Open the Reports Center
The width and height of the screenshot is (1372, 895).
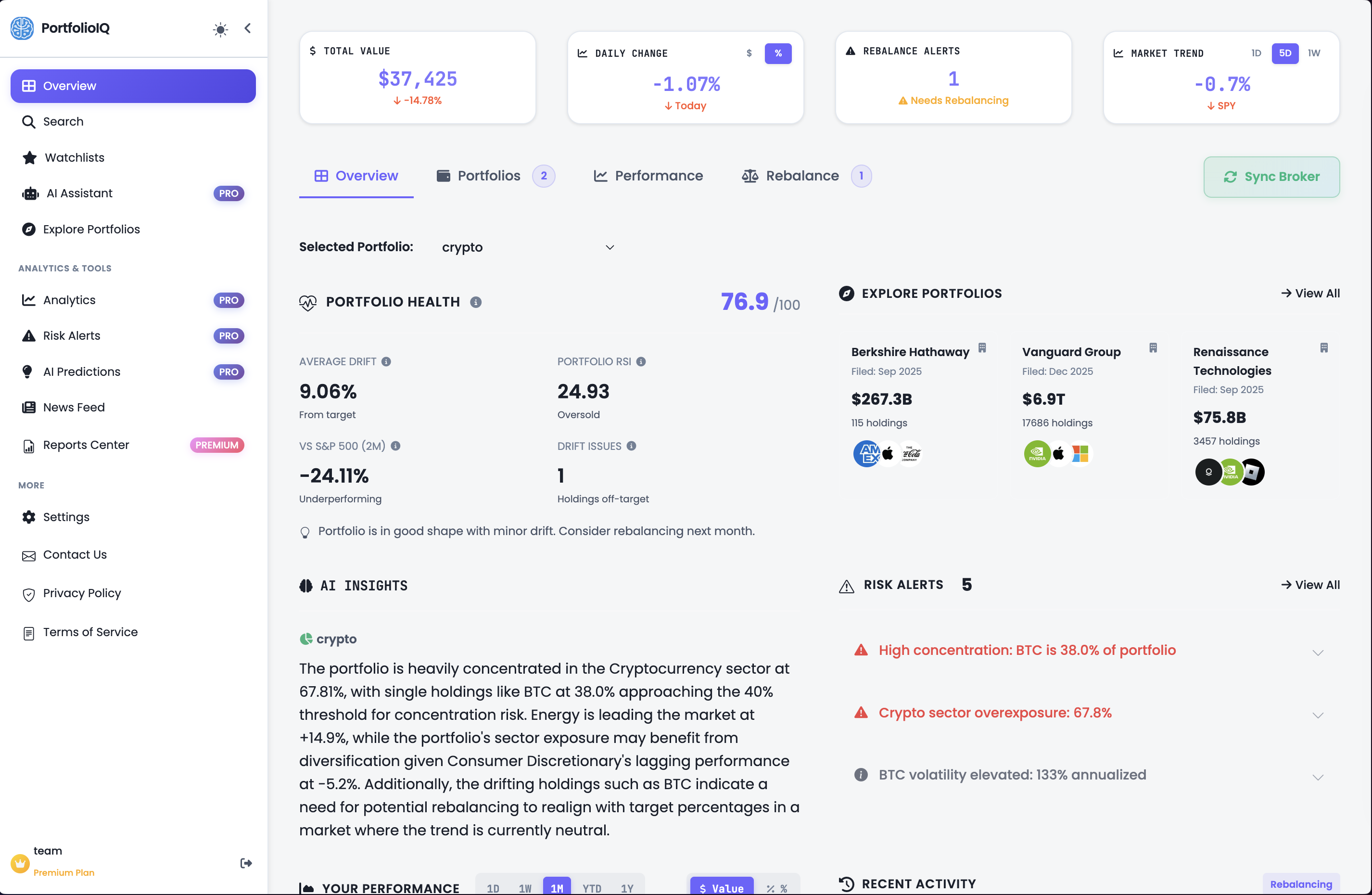(x=86, y=445)
